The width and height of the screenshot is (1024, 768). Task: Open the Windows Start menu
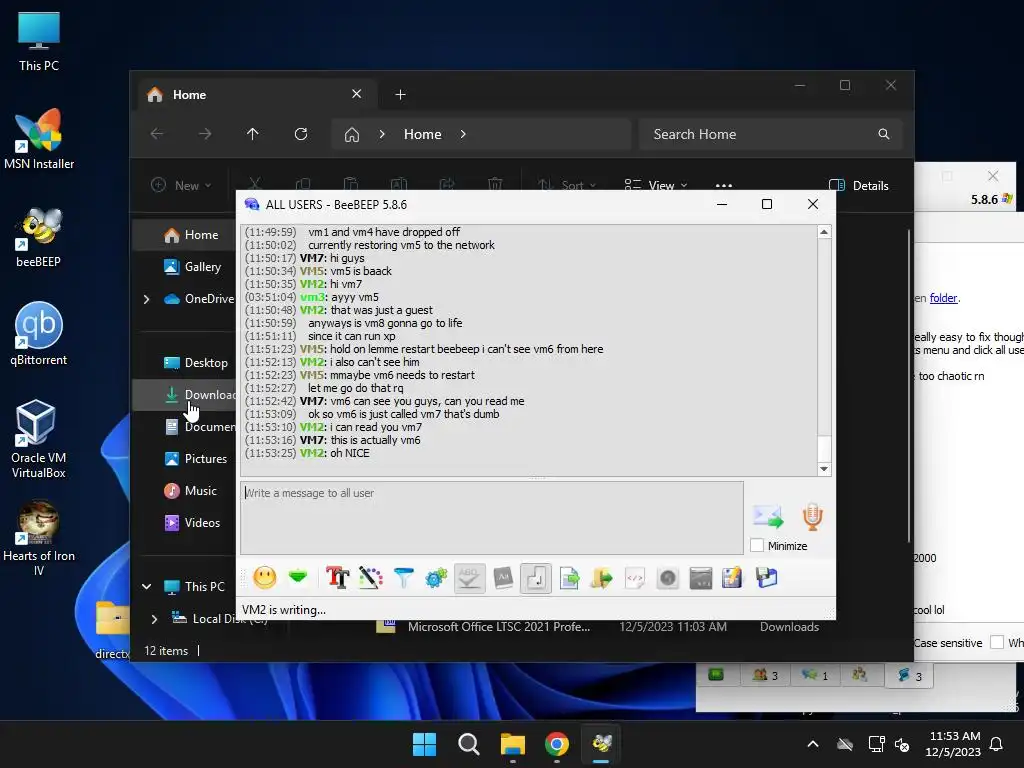(424, 744)
